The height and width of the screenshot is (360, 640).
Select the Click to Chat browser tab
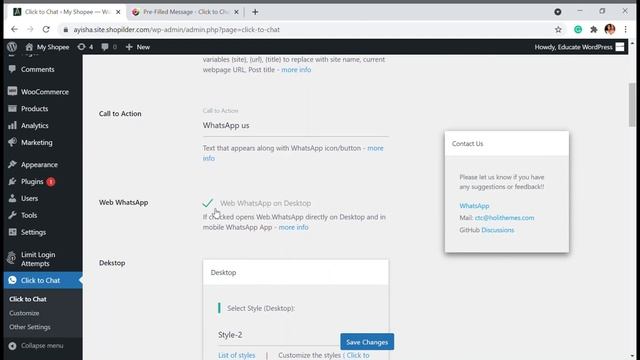(x=66, y=12)
